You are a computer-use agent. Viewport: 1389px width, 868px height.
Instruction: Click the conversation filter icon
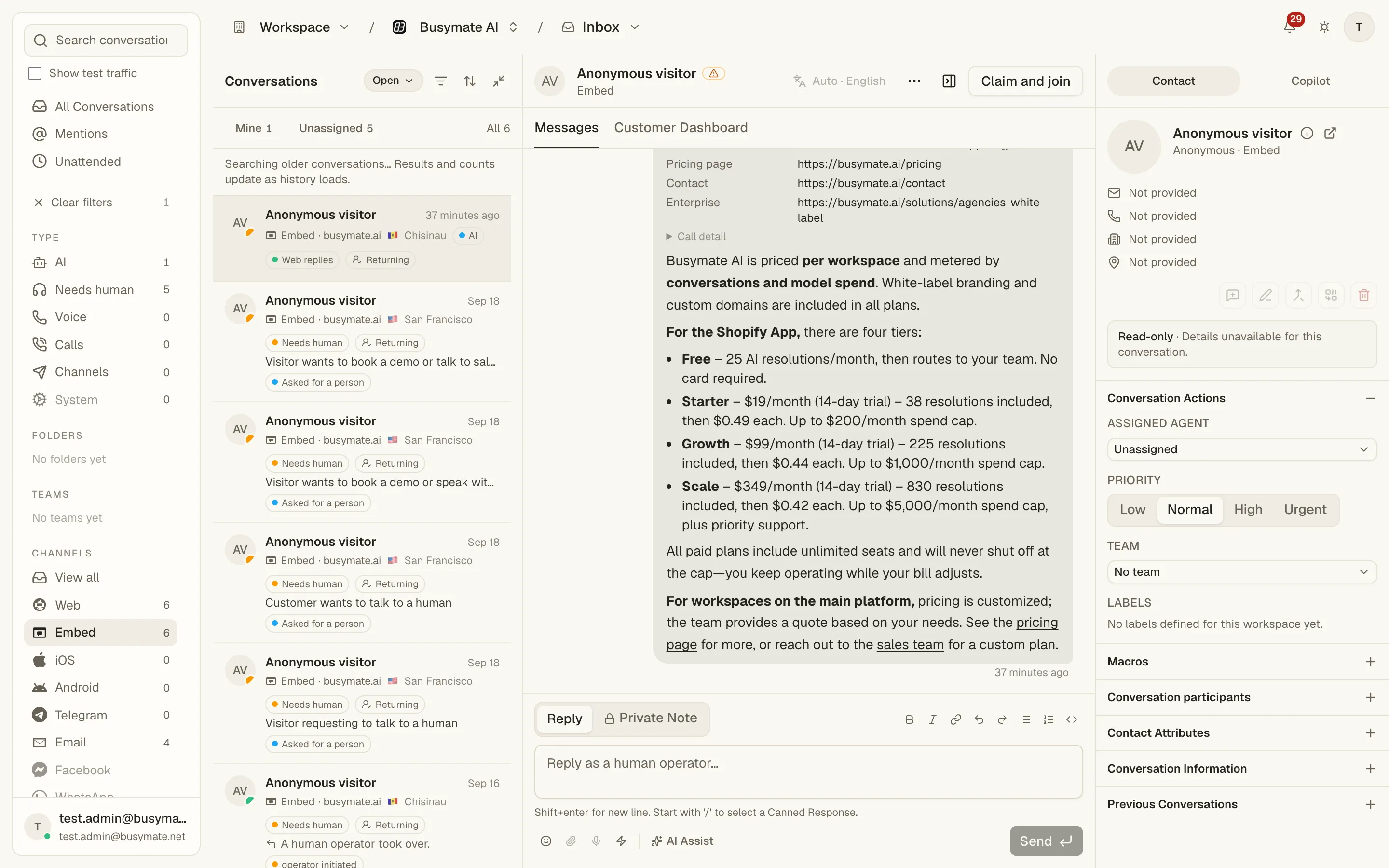(x=441, y=81)
